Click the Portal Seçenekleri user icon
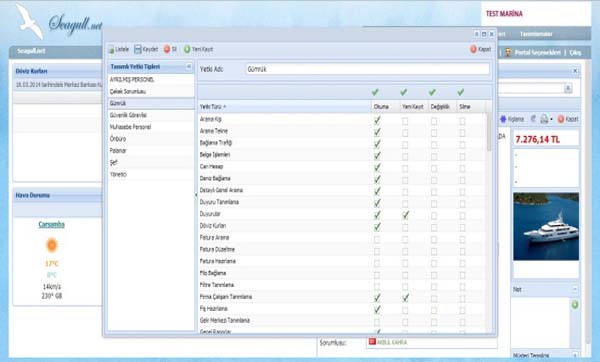Screen dimensions: 600x362 [508, 52]
